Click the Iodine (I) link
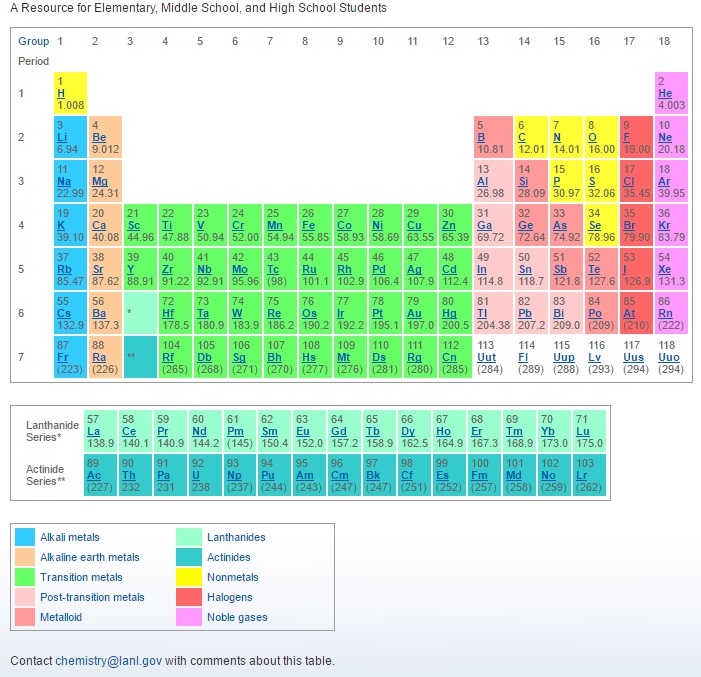Screen dimensions: 701x677 point(625,269)
